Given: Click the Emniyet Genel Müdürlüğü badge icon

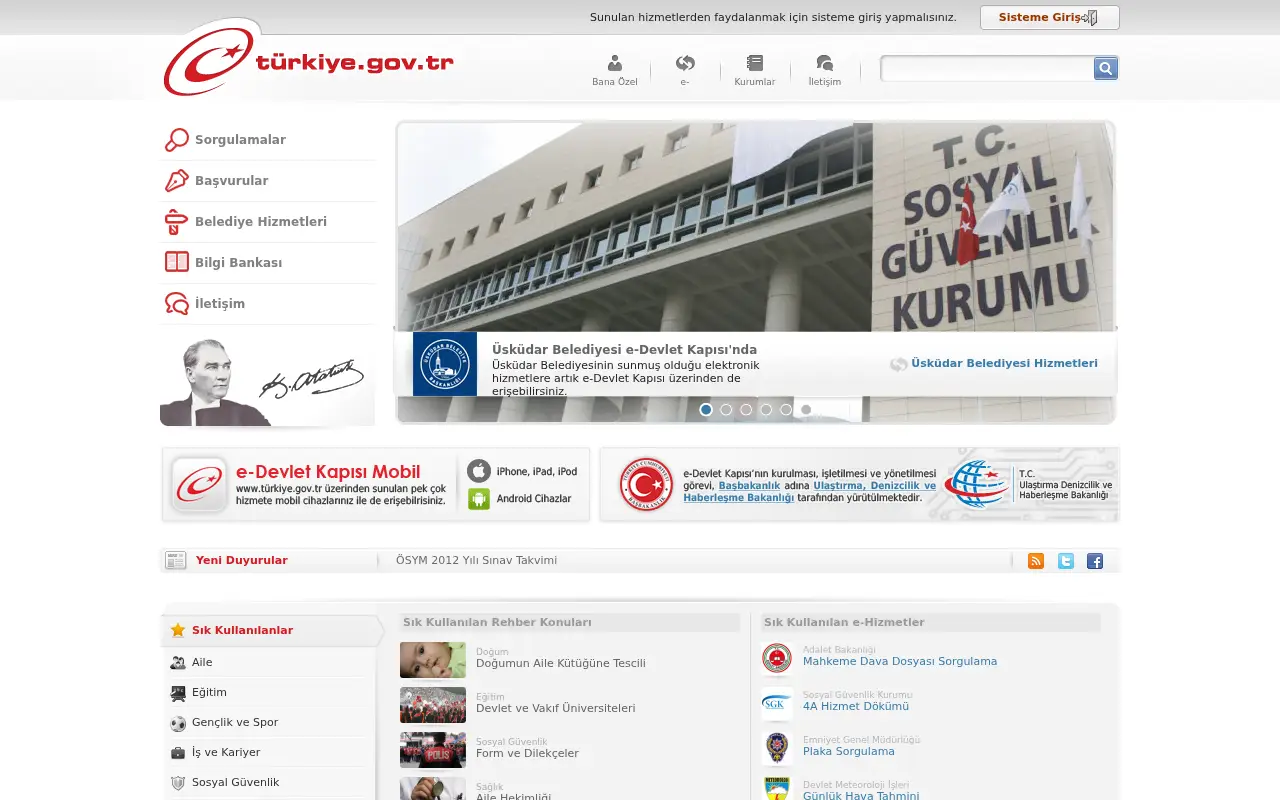Looking at the screenshot, I should click(x=777, y=747).
